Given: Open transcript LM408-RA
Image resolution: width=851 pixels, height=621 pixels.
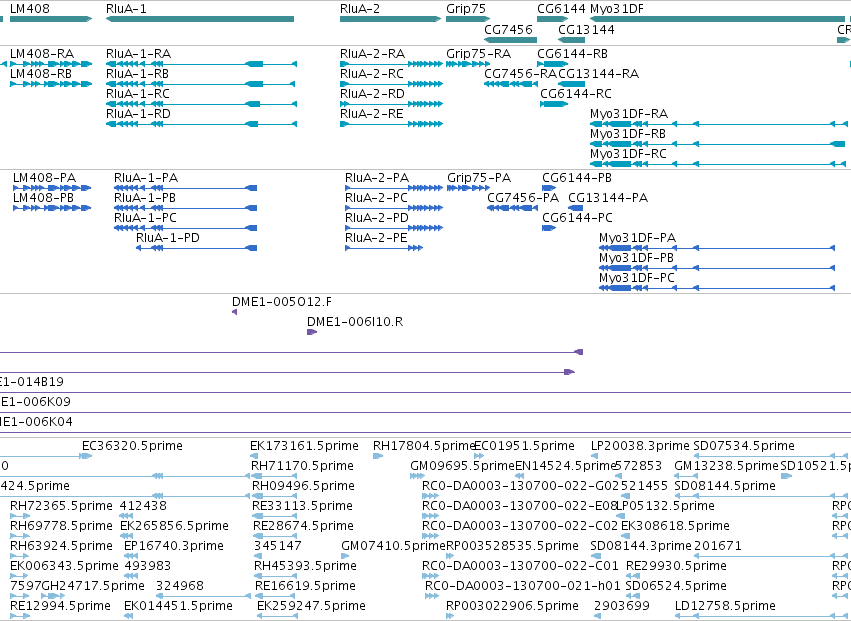Looking at the screenshot, I should coord(51,64).
